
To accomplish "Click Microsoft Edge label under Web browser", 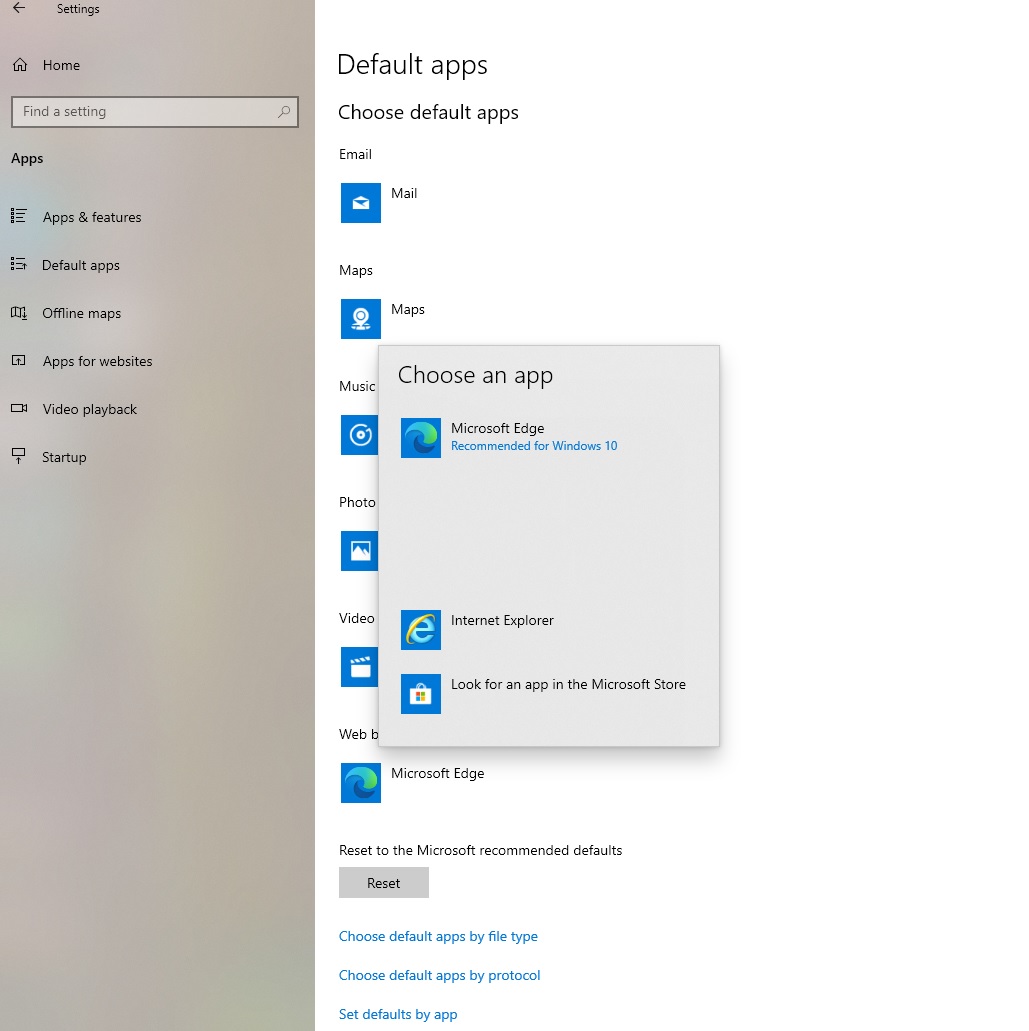I will [x=437, y=773].
